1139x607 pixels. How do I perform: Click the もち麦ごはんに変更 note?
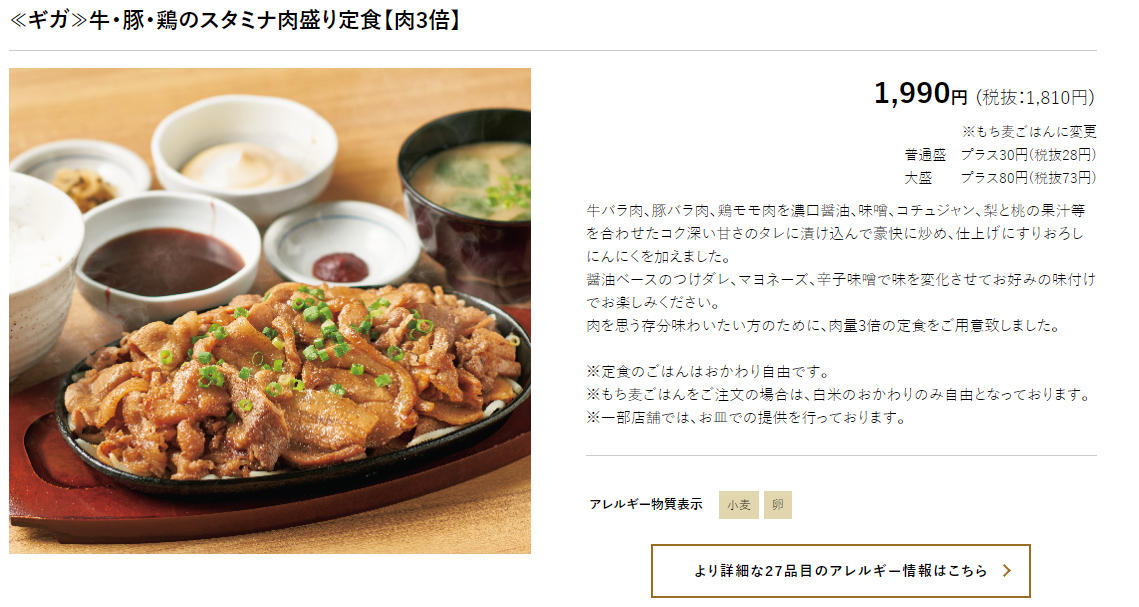tap(1029, 131)
